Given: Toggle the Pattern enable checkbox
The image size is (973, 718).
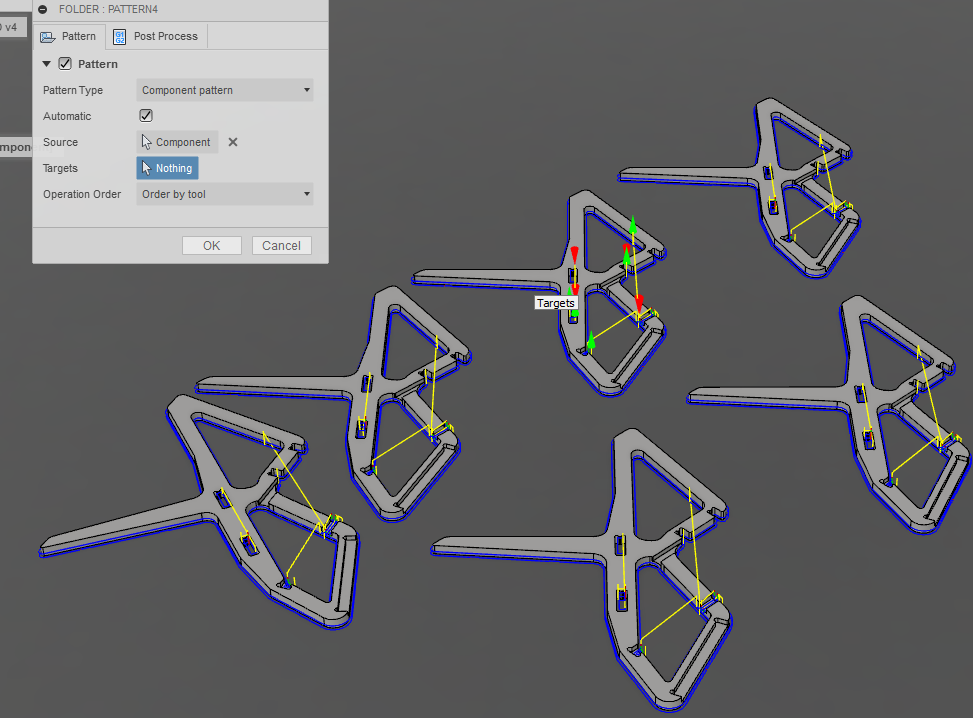Looking at the screenshot, I should 64,64.
